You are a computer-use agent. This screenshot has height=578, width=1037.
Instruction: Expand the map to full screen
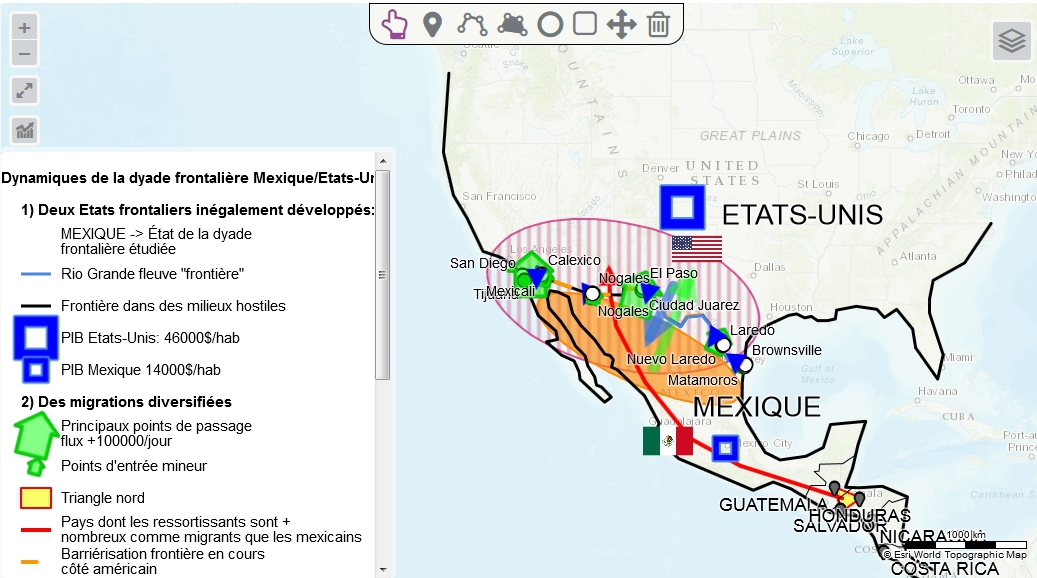click(x=25, y=91)
